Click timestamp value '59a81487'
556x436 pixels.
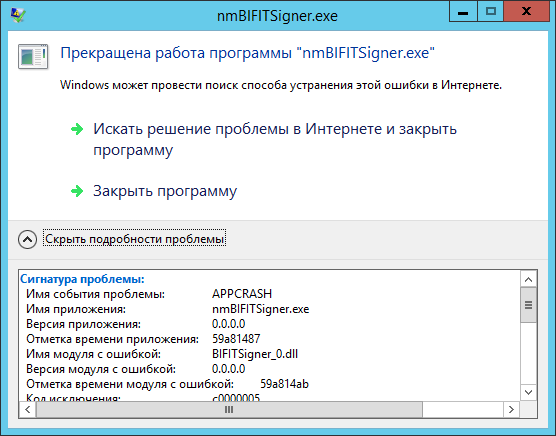pos(236,339)
